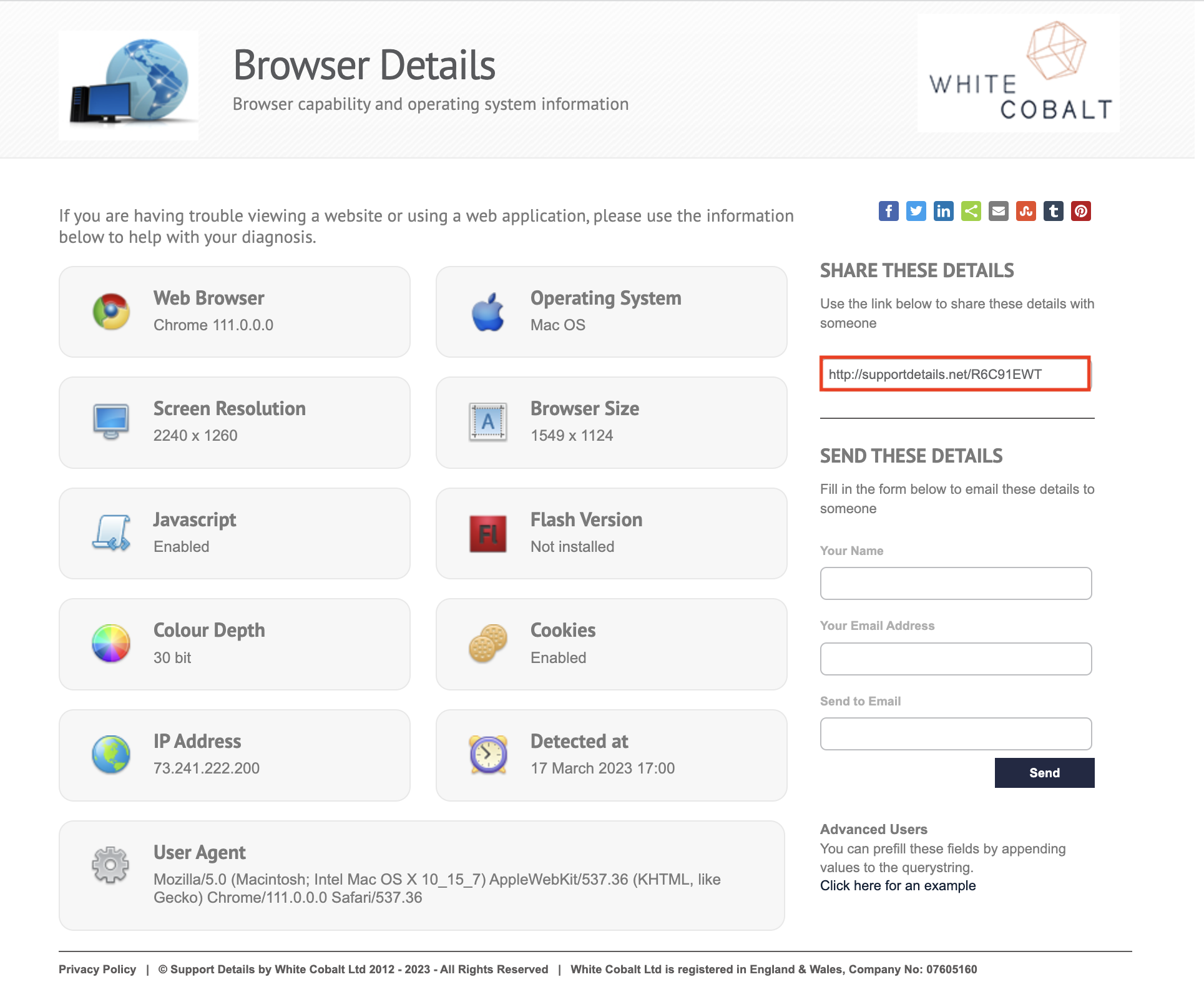
Task: Click the Cookies Enabled value
Action: coord(558,657)
